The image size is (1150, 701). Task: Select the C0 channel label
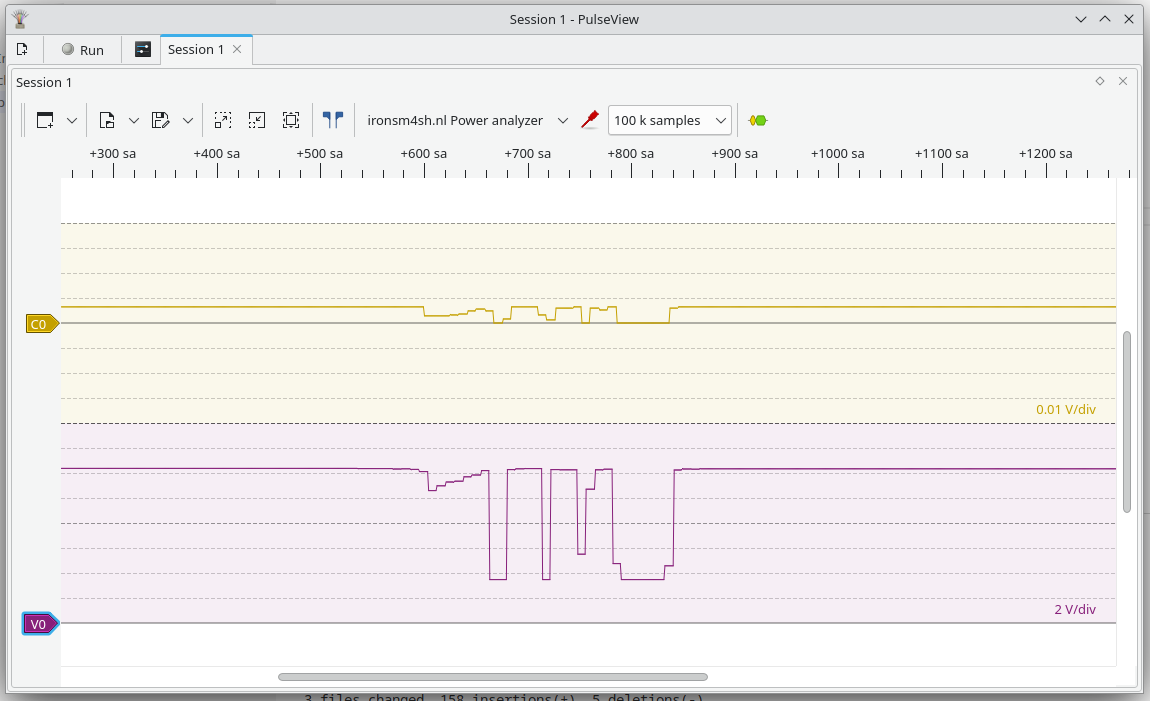[x=40, y=324]
